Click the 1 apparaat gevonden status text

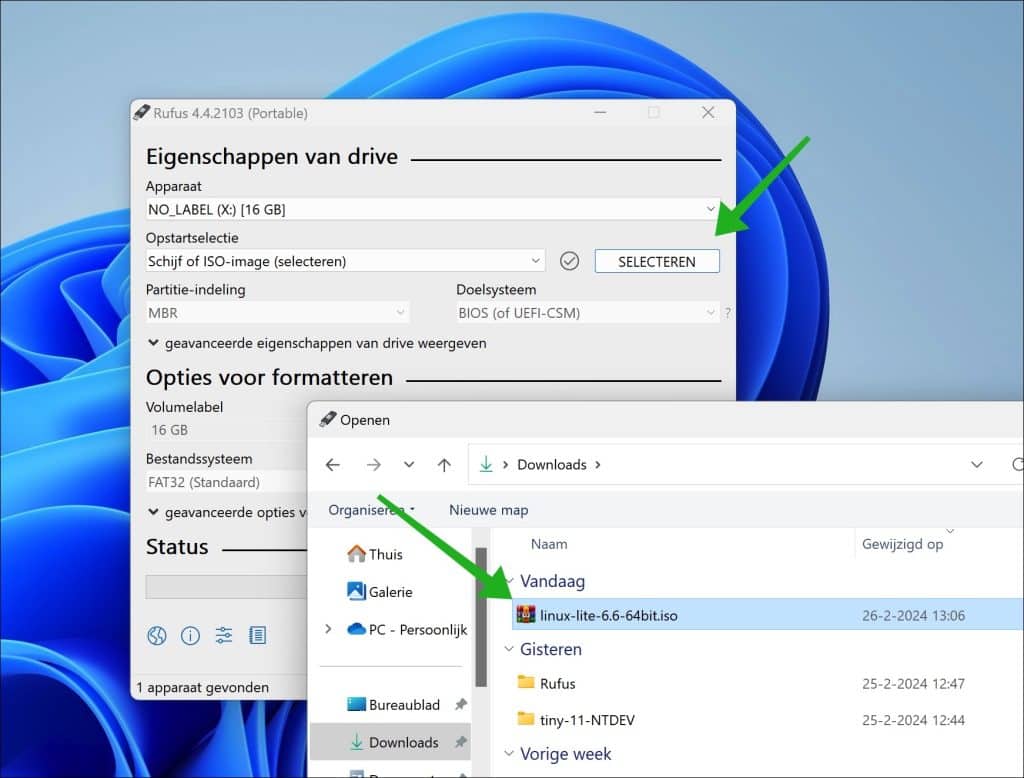(202, 687)
